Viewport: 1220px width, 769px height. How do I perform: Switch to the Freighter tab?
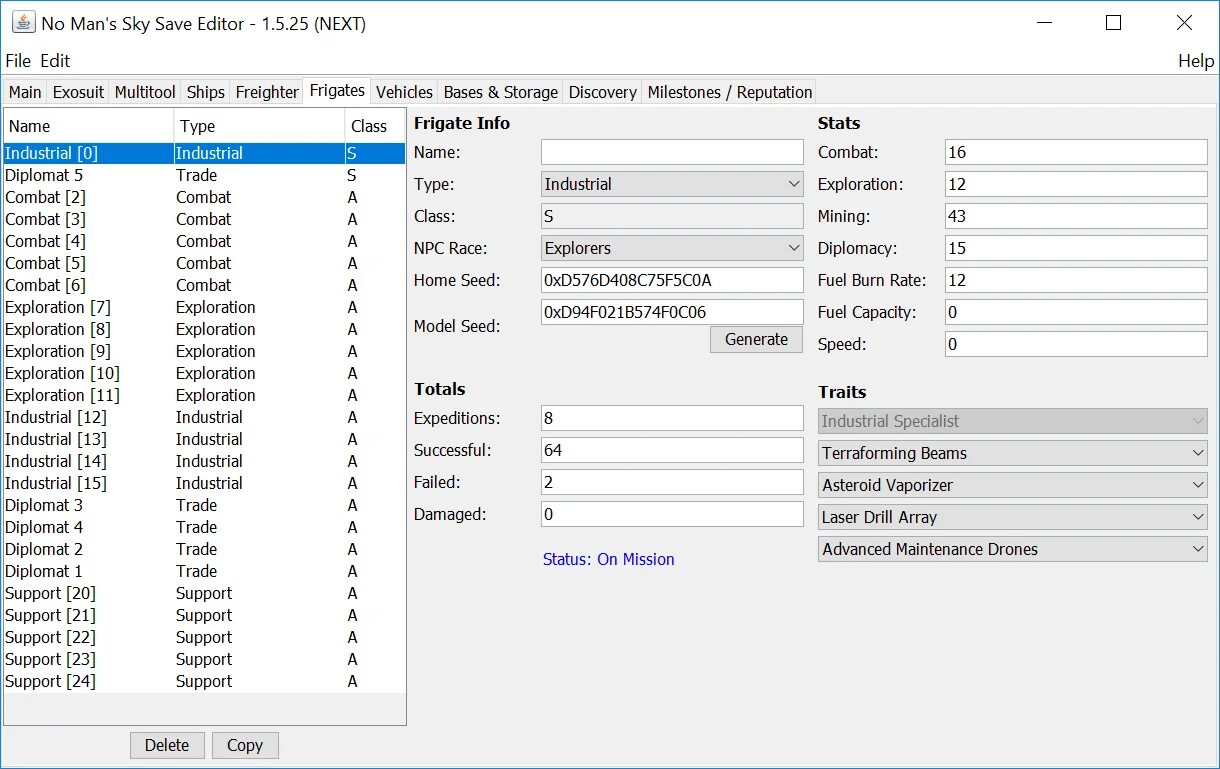(267, 92)
